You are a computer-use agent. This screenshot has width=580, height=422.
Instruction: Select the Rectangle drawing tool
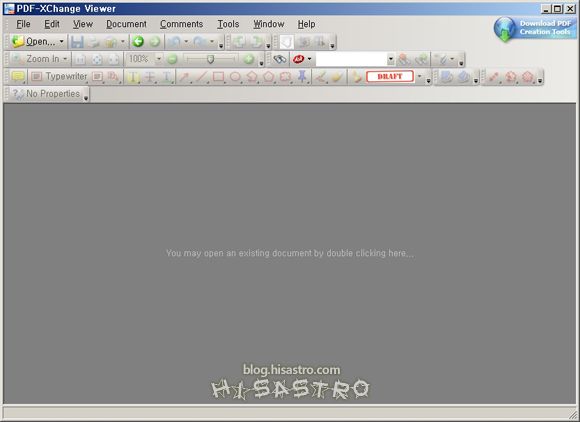[218, 77]
